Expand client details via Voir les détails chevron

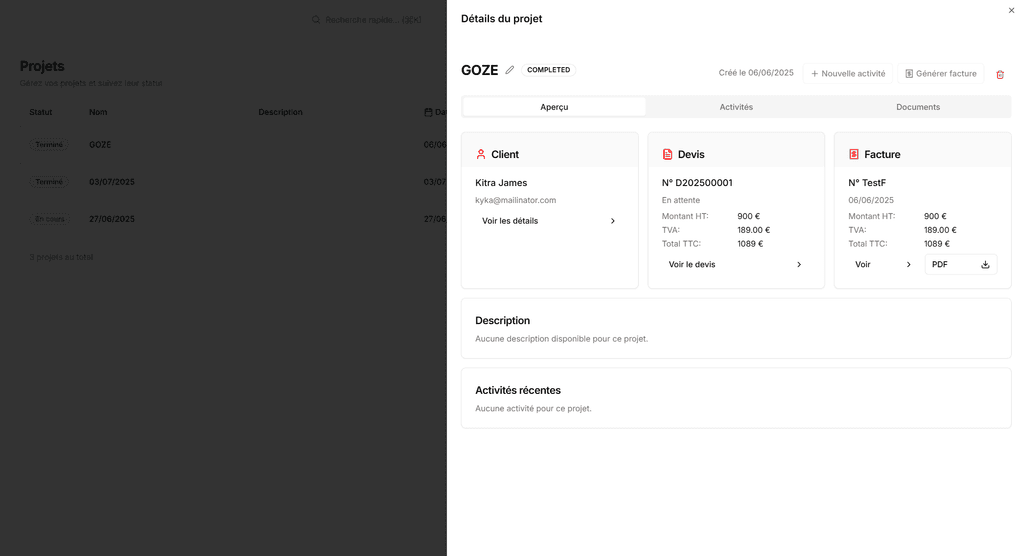[613, 221]
